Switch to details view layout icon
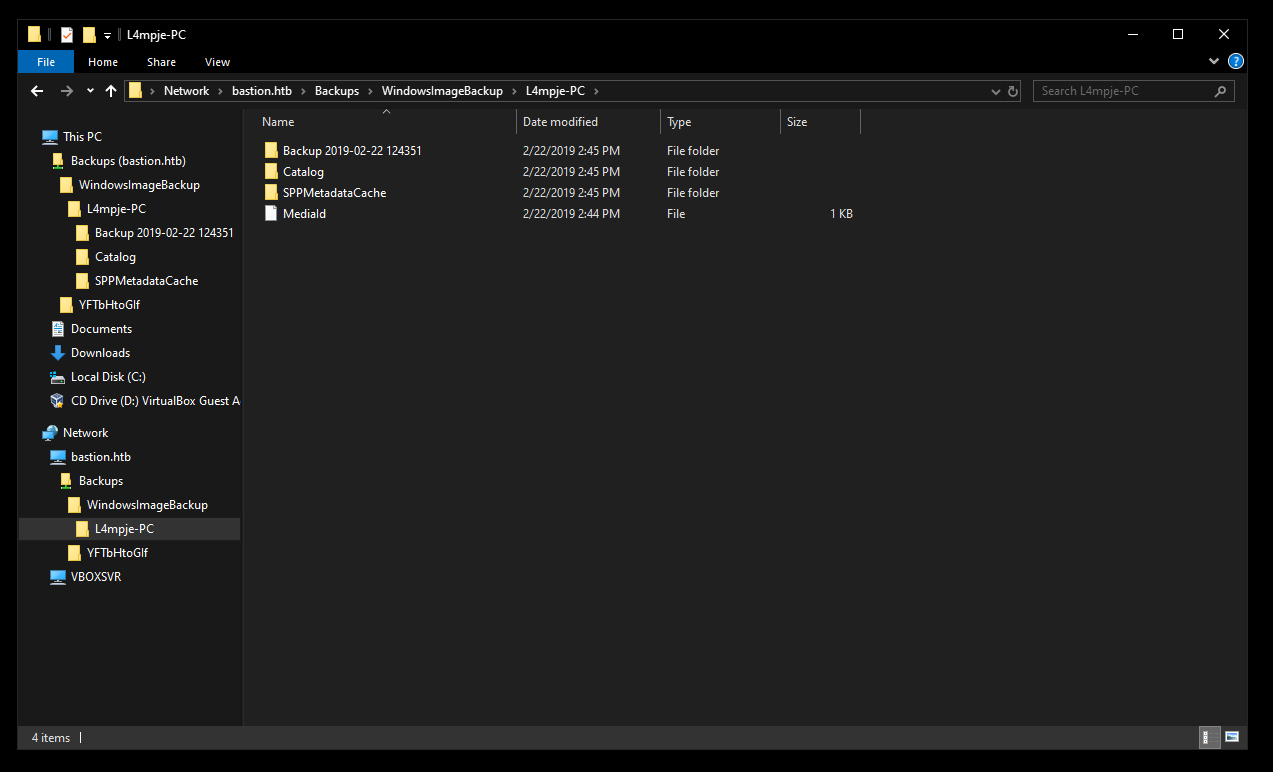Image resolution: width=1273 pixels, height=772 pixels. (x=1209, y=737)
